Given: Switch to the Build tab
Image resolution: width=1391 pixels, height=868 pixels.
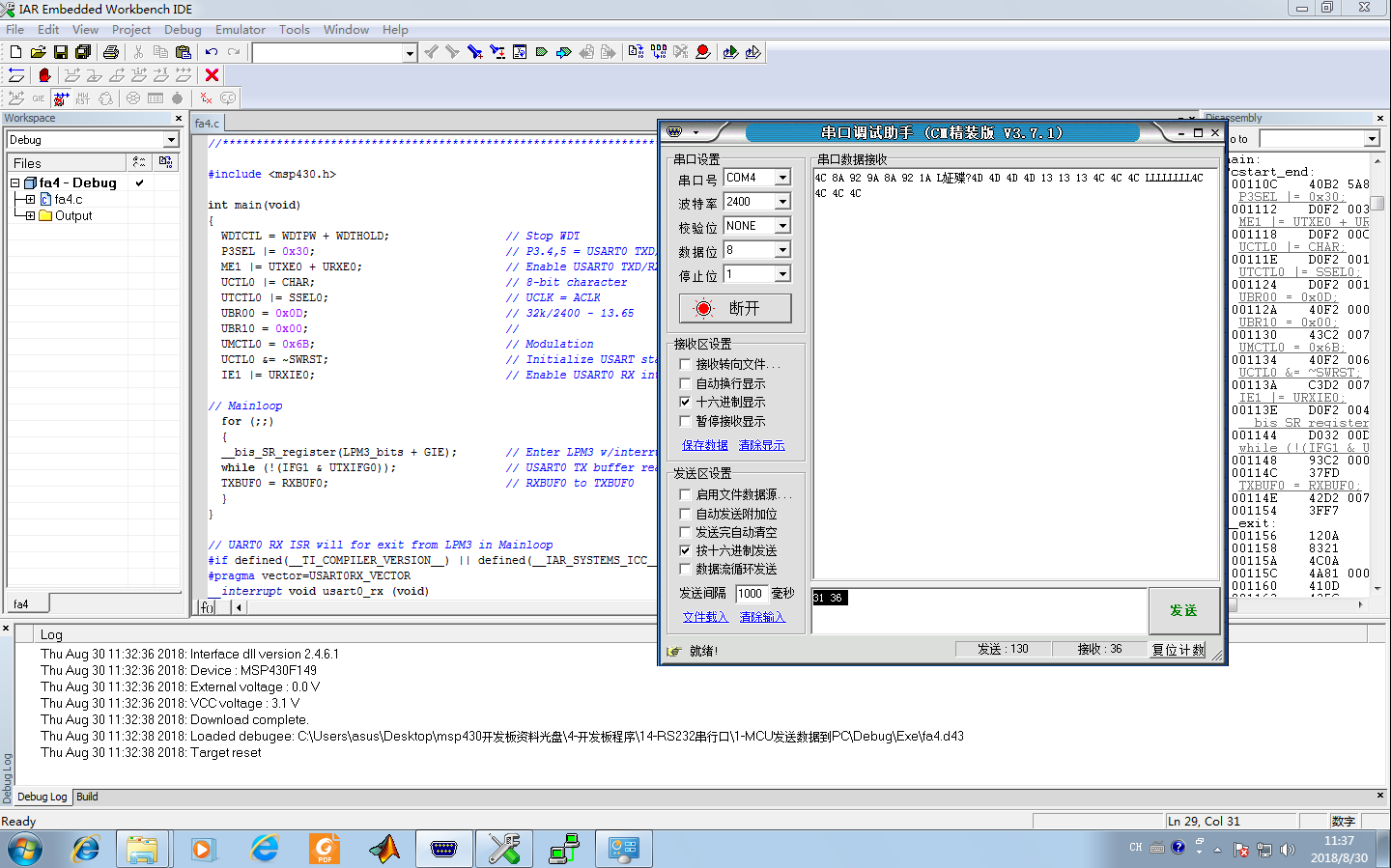Looking at the screenshot, I should pos(87,797).
